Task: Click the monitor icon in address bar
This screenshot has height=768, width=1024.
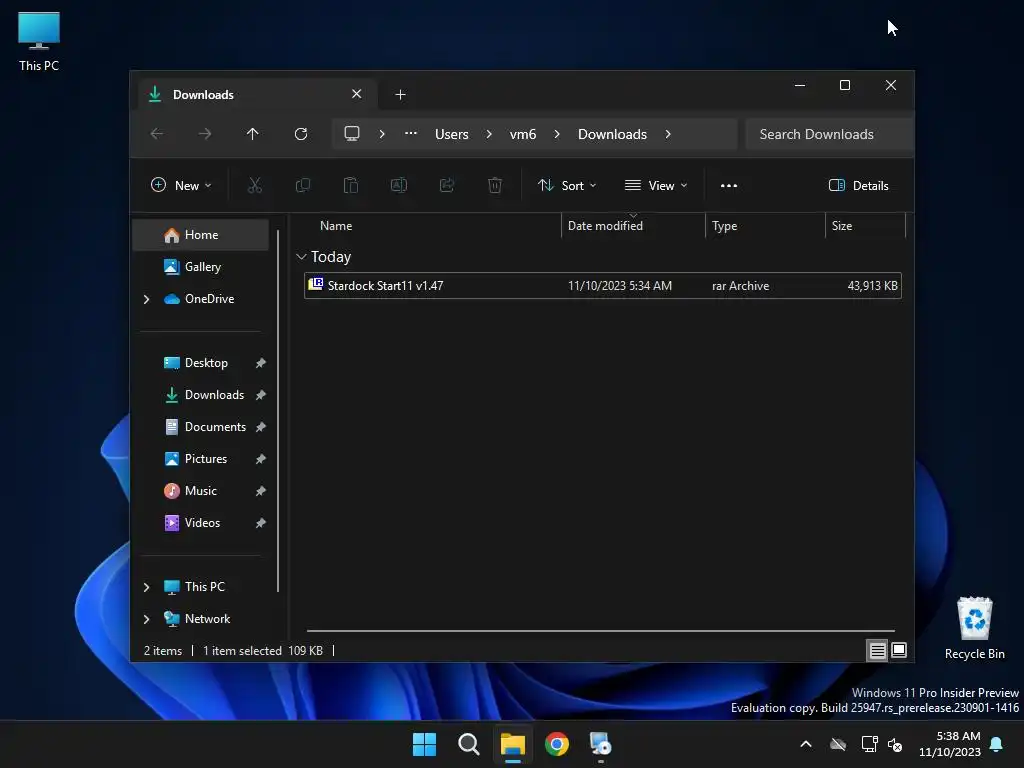Action: [x=352, y=134]
